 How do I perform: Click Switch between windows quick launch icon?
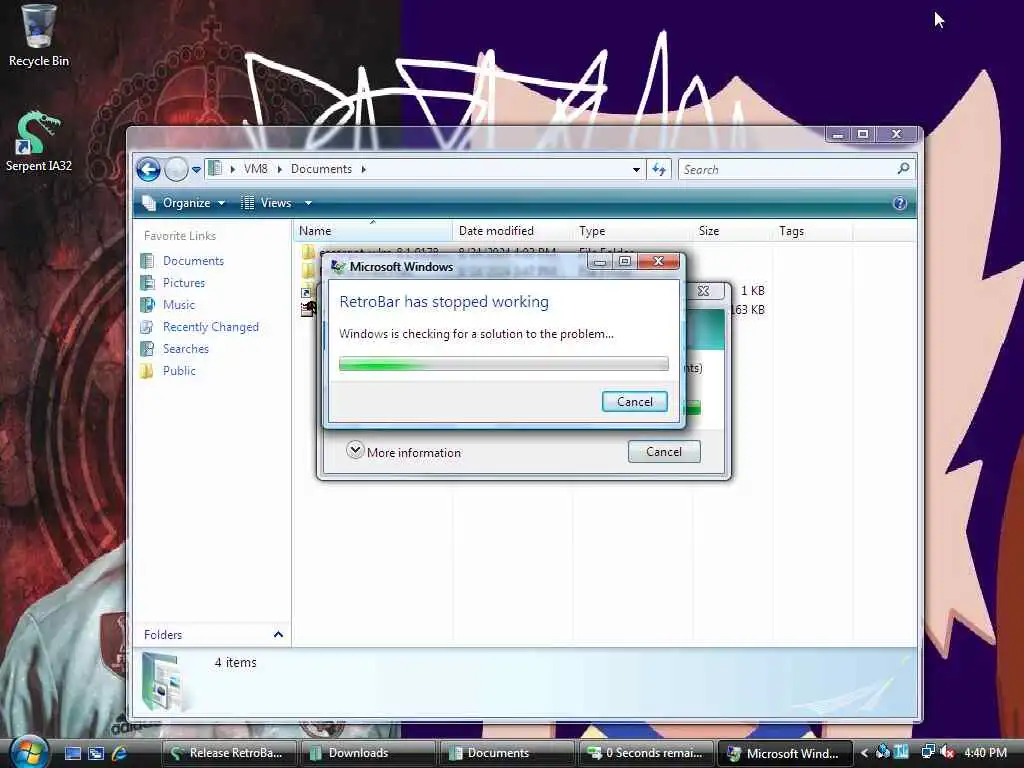[96, 754]
